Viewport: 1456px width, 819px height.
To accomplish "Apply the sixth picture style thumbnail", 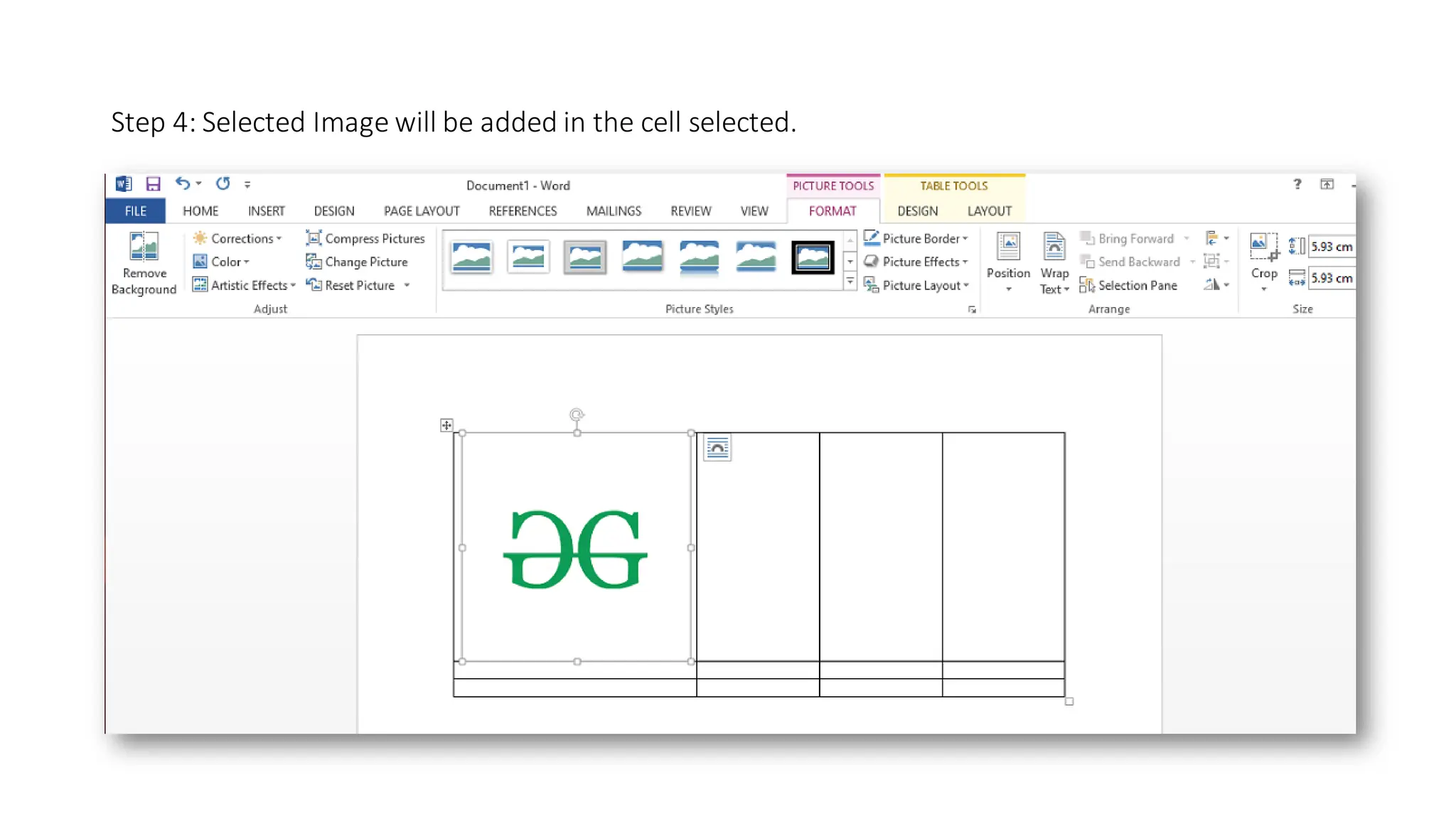I will click(756, 257).
